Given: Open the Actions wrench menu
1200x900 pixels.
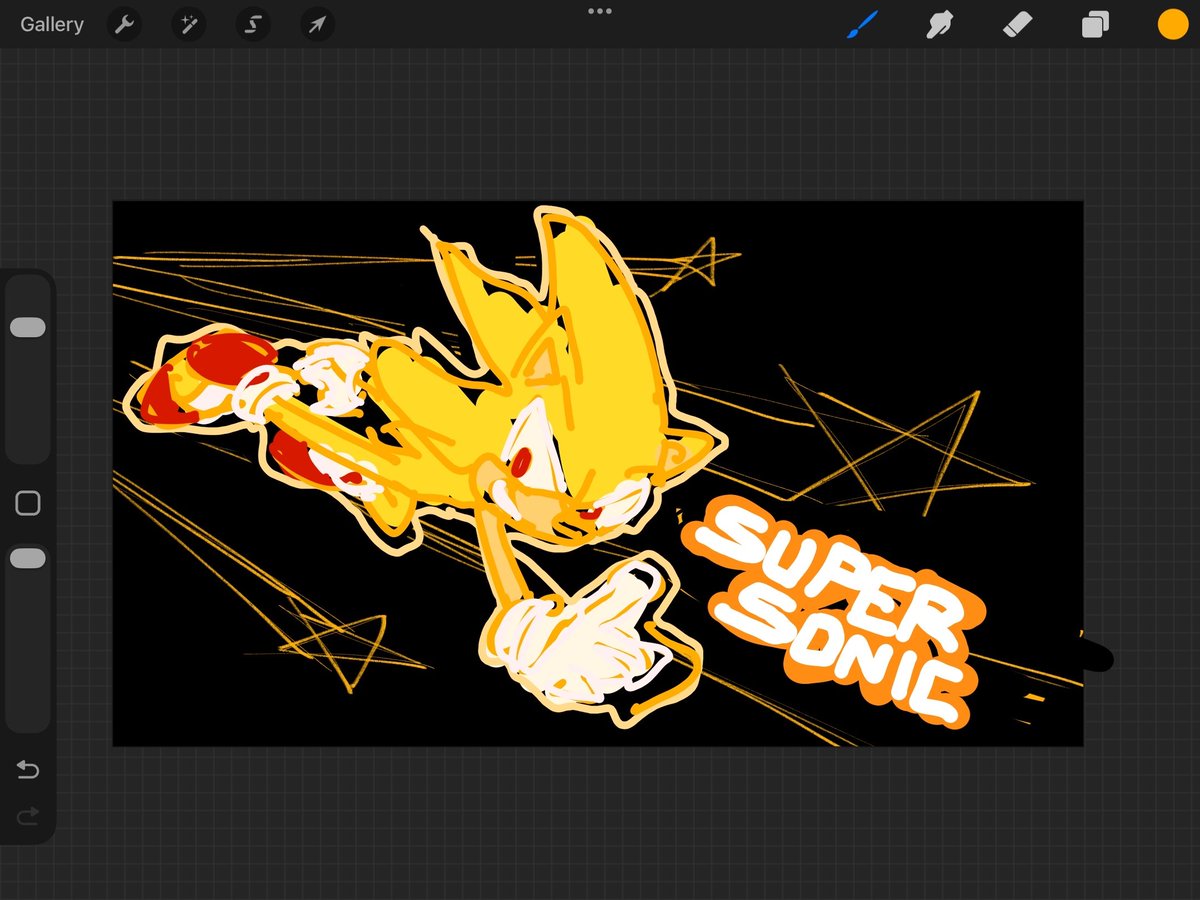Looking at the screenshot, I should point(125,25).
